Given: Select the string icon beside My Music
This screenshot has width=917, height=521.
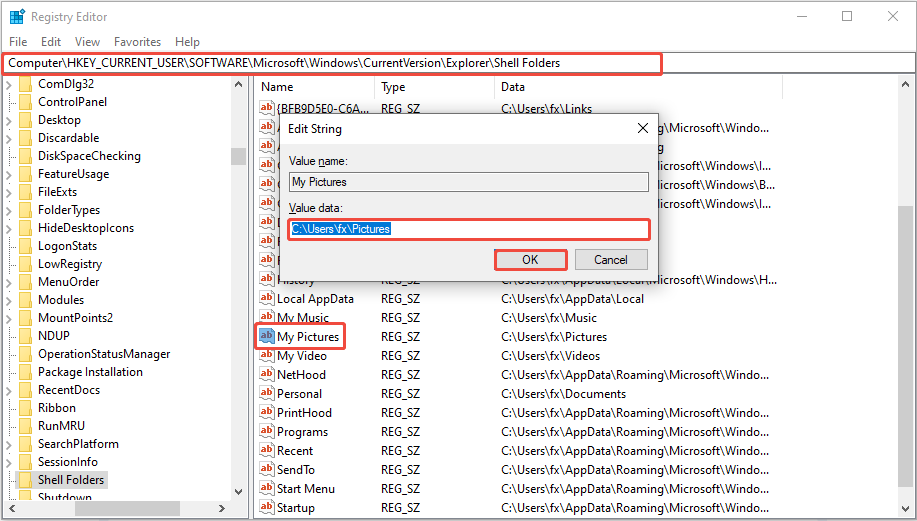Looking at the screenshot, I should (x=267, y=316).
